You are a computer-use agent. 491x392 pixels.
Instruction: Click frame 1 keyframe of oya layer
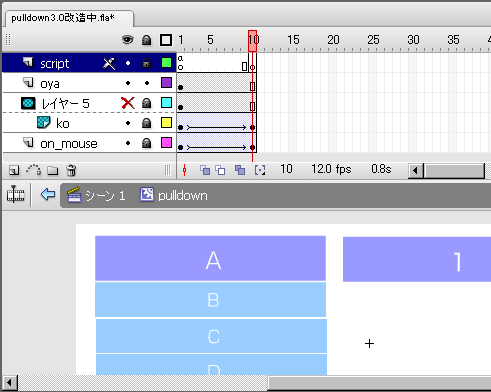coord(180,83)
